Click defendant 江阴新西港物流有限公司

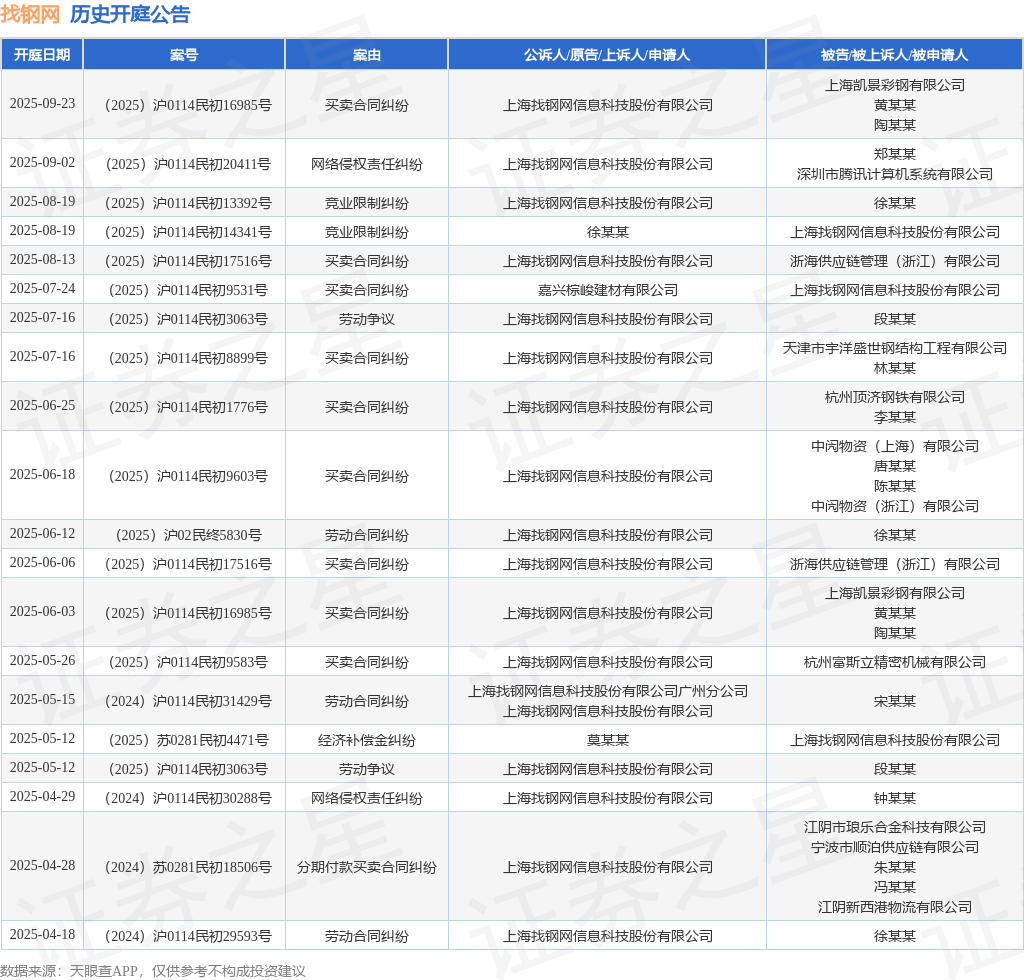[895, 907]
